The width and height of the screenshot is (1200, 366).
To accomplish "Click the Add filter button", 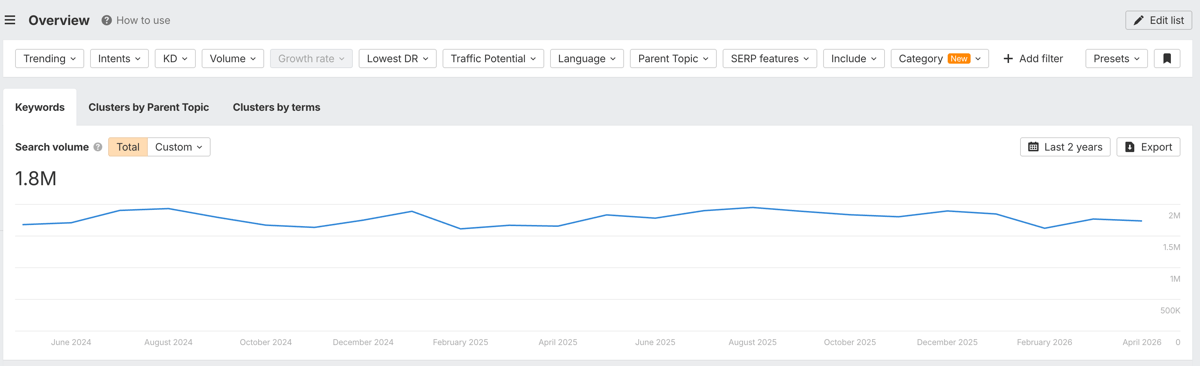I will pos(1033,59).
